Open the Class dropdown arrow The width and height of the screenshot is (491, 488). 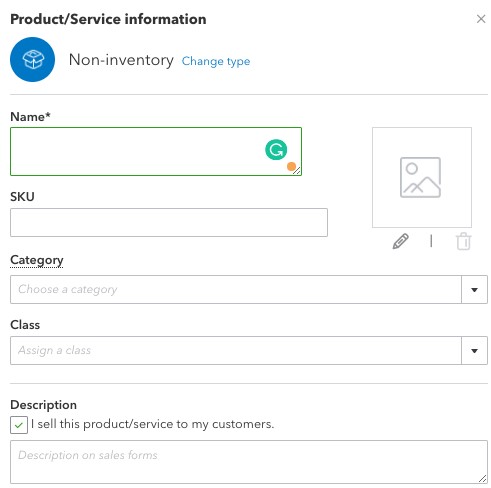[x=474, y=351]
